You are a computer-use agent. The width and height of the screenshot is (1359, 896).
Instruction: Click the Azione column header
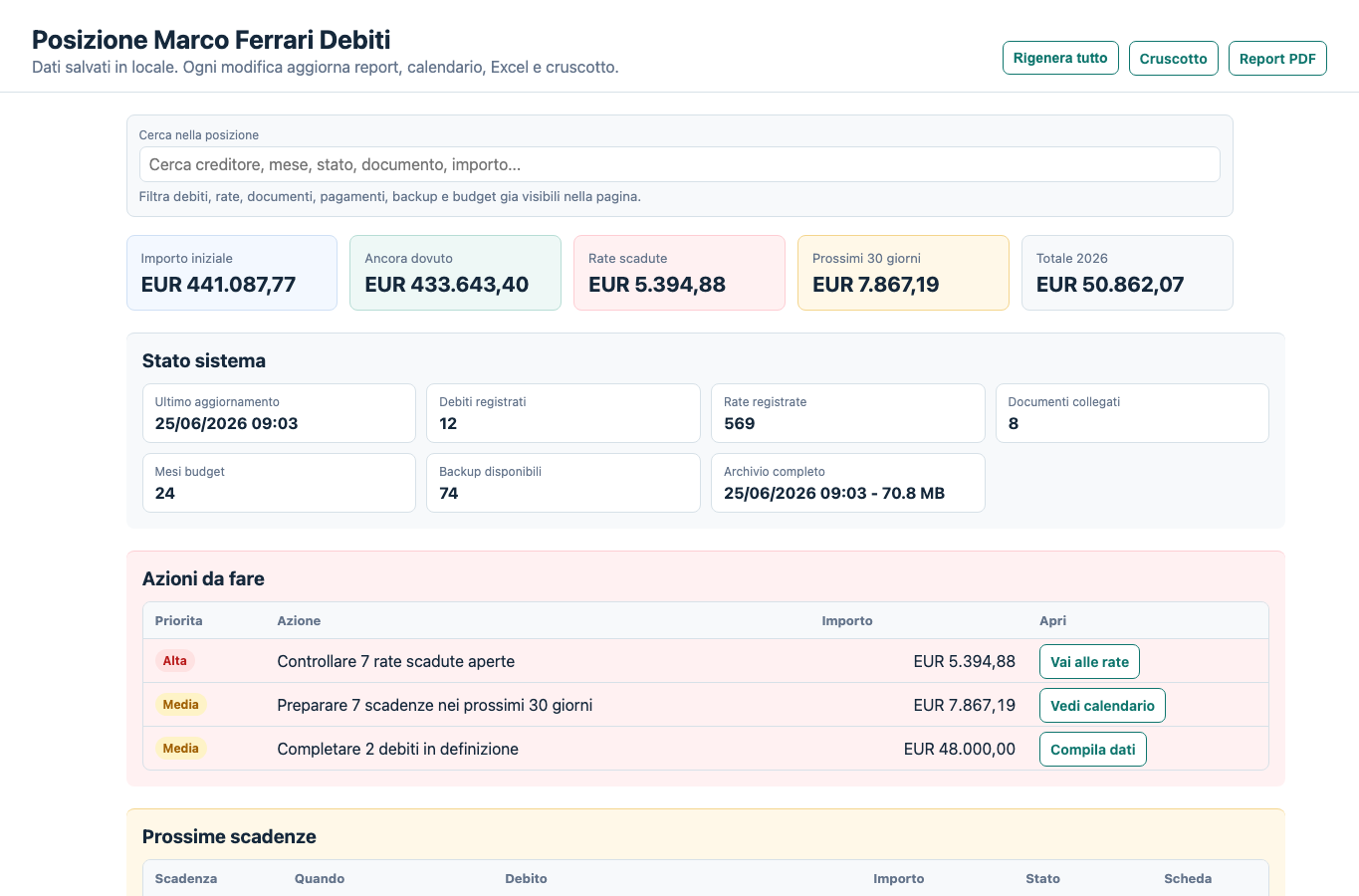point(299,620)
